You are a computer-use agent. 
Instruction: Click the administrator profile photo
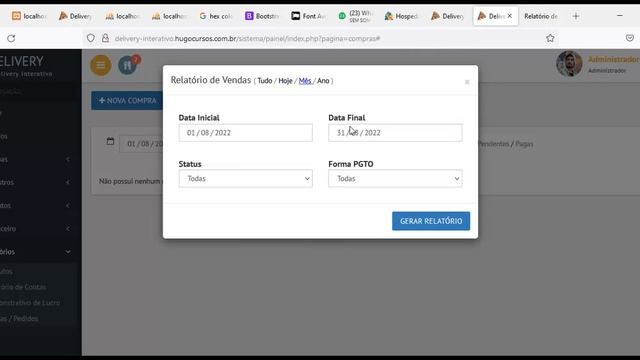point(569,64)
